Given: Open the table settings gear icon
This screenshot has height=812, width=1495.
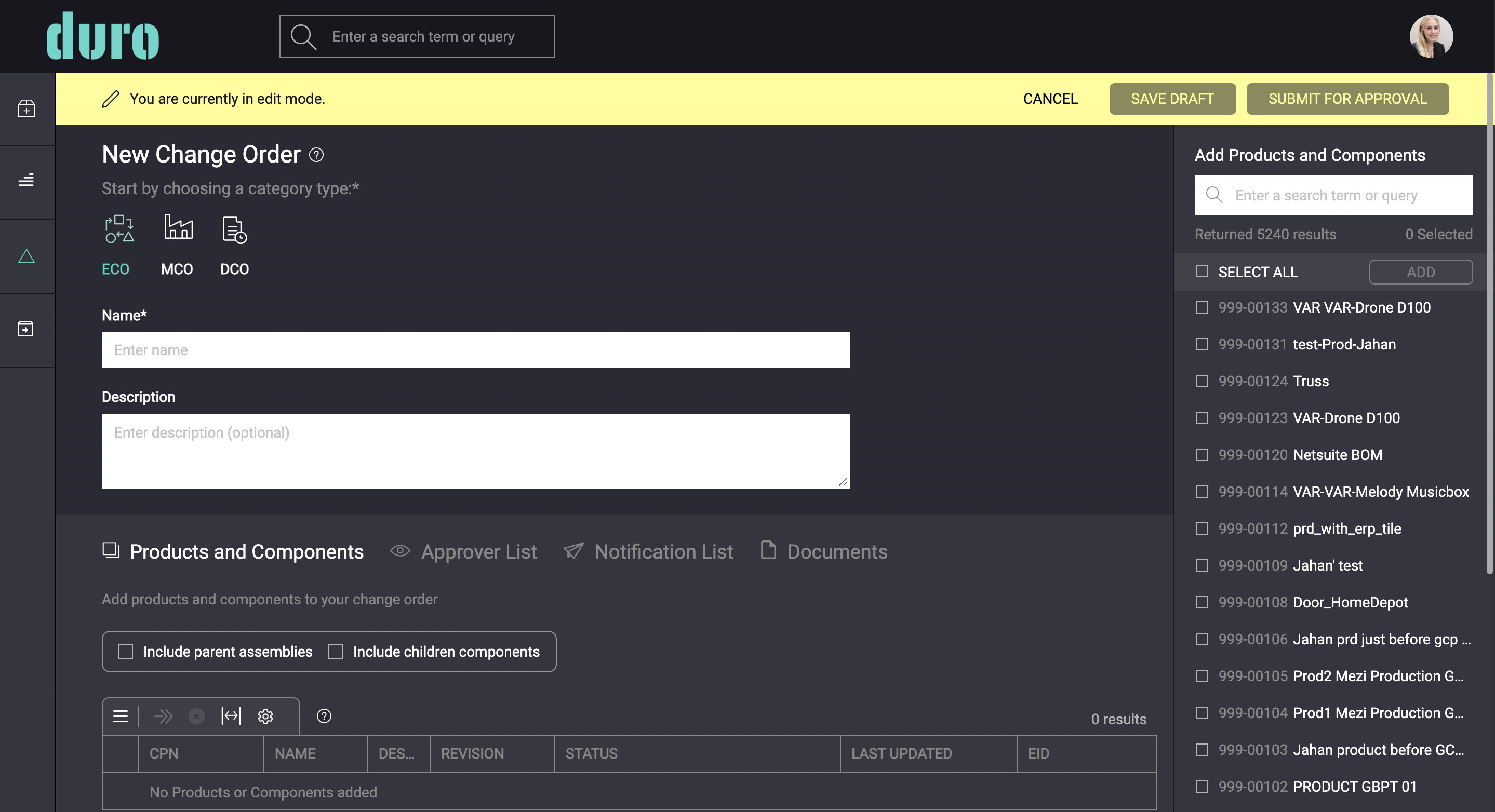Looking at the screenshot, I should click(x=265, y=716).
